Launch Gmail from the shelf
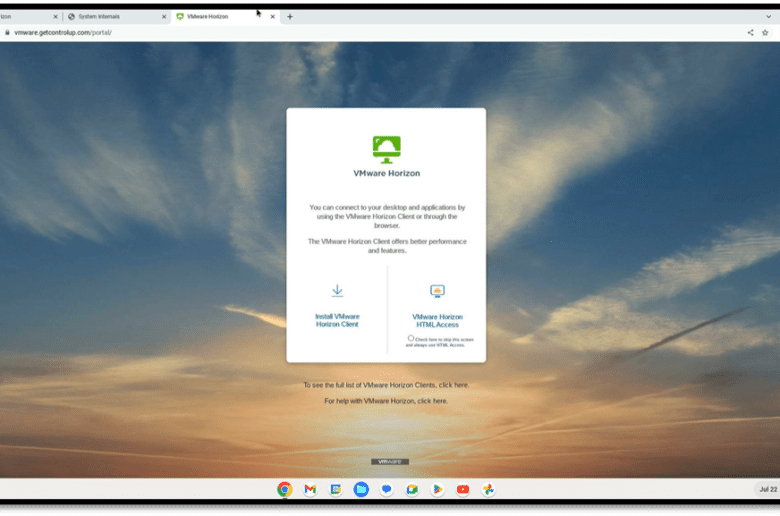 [310, 489]
